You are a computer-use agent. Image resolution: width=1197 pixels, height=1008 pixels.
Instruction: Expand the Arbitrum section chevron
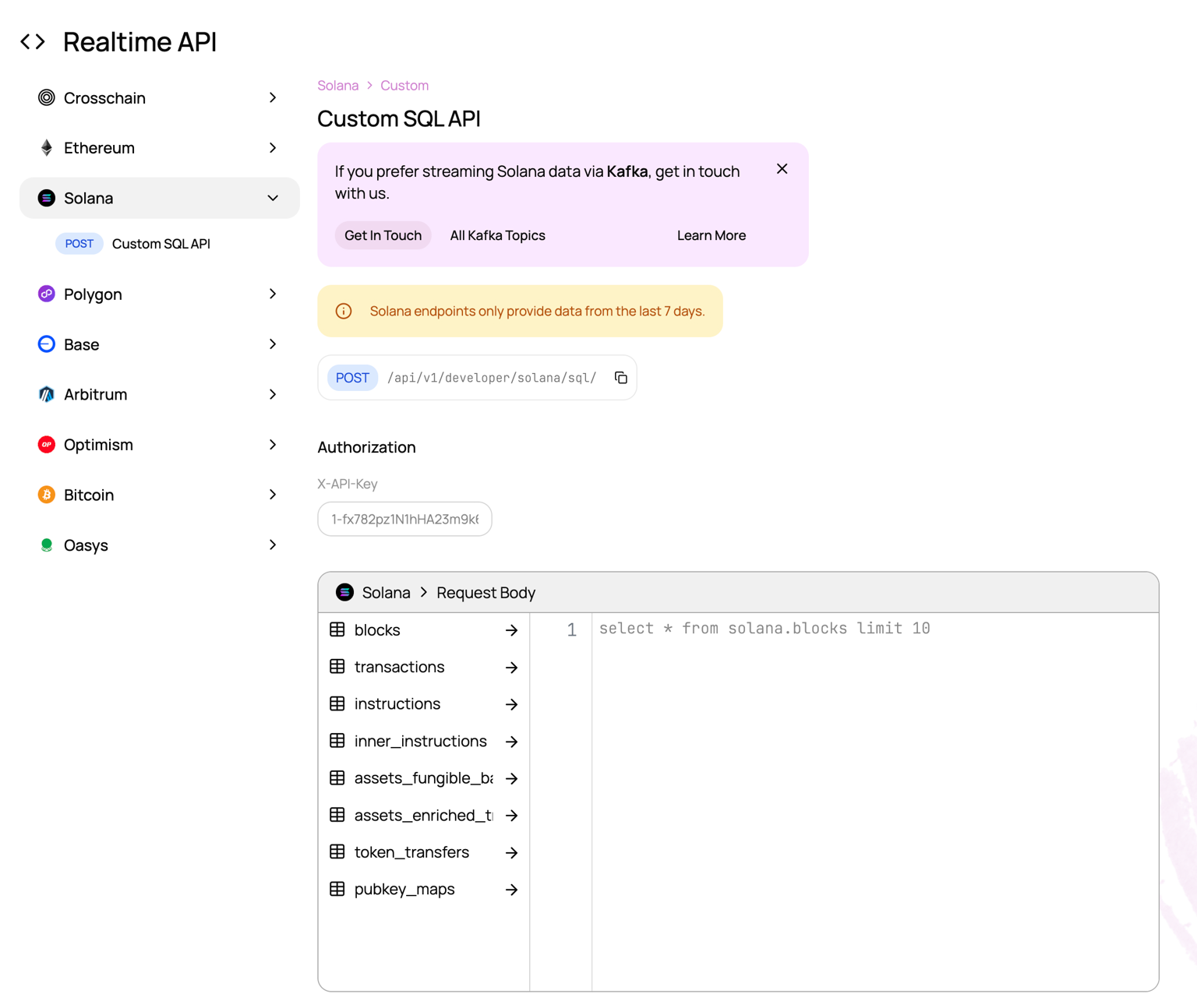coord(273,394)
